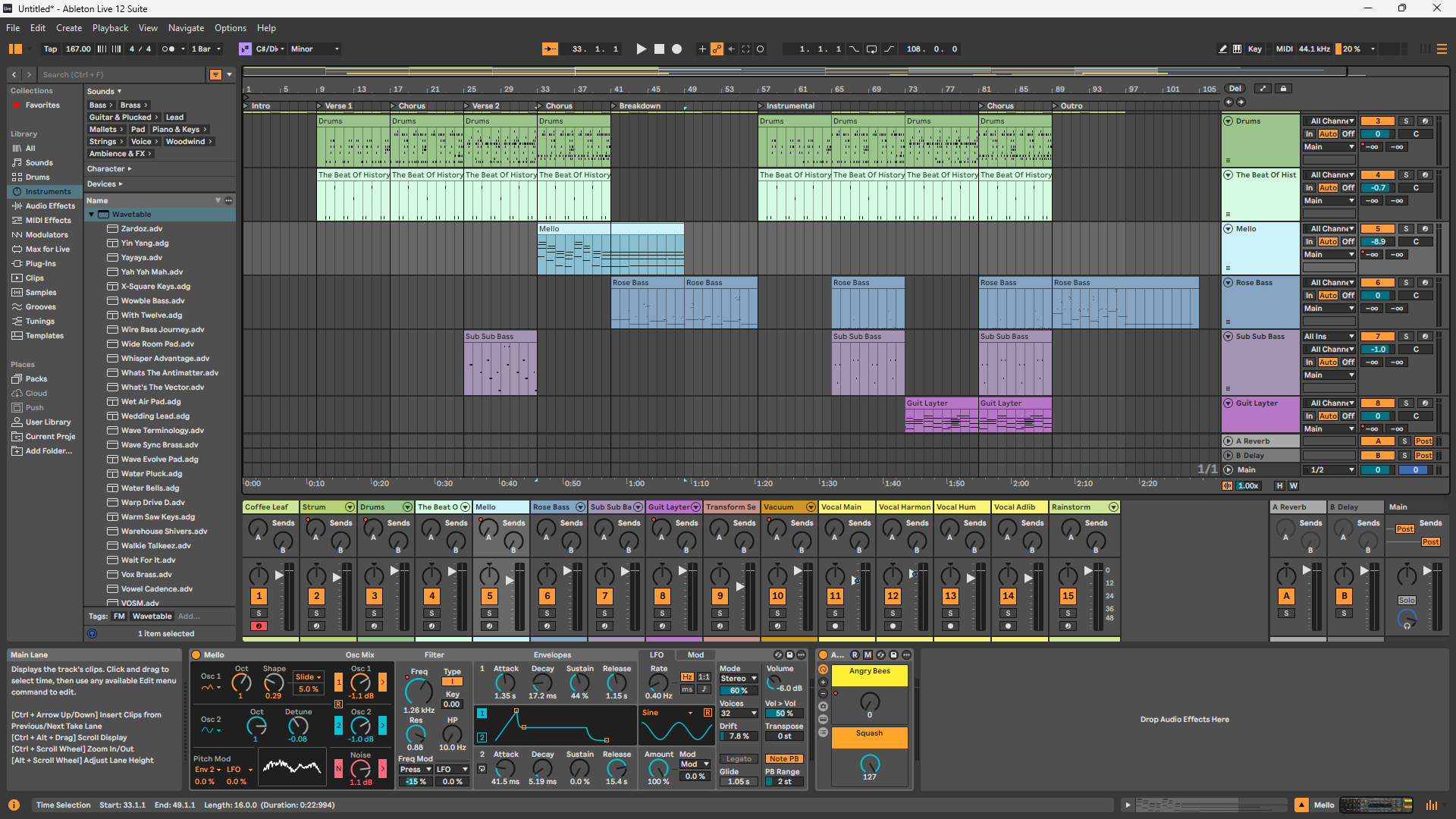Open the Playback menu
This screenshot has width=1456, height=819.
[x=110, y=28]
